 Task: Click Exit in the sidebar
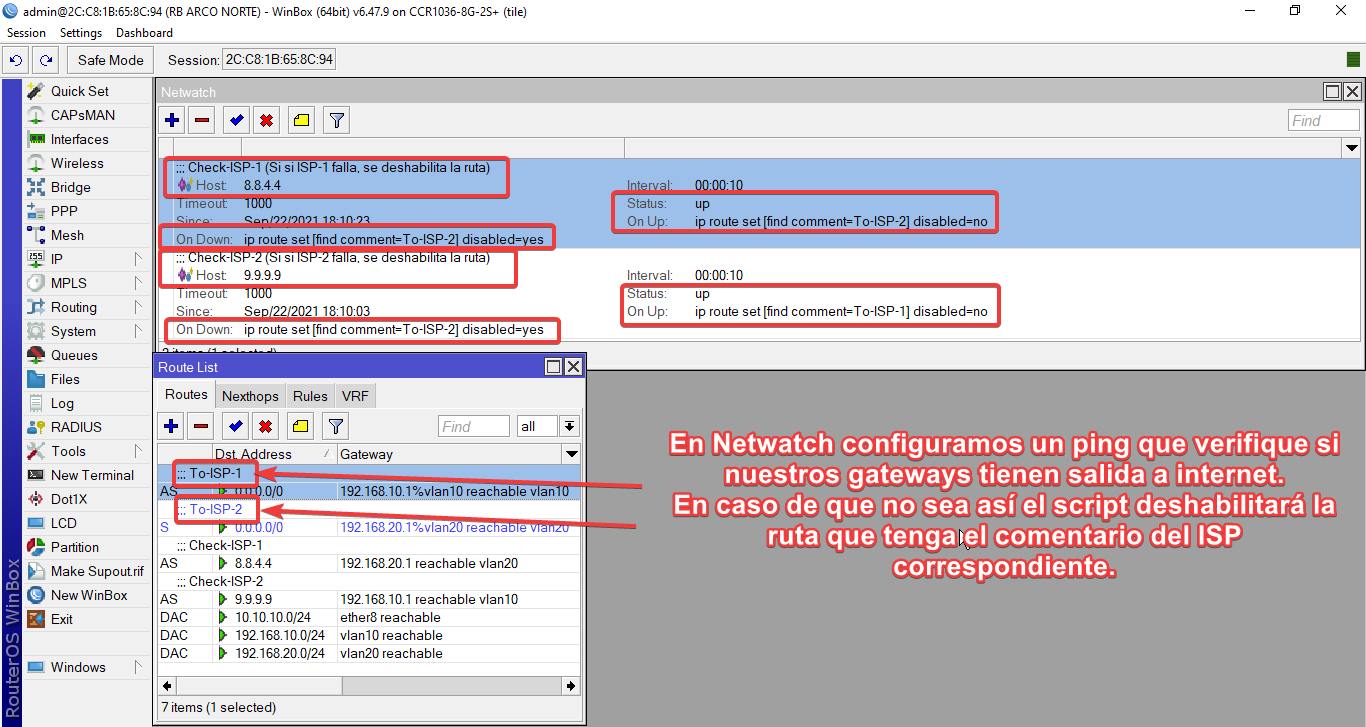[x=61, y=619]
